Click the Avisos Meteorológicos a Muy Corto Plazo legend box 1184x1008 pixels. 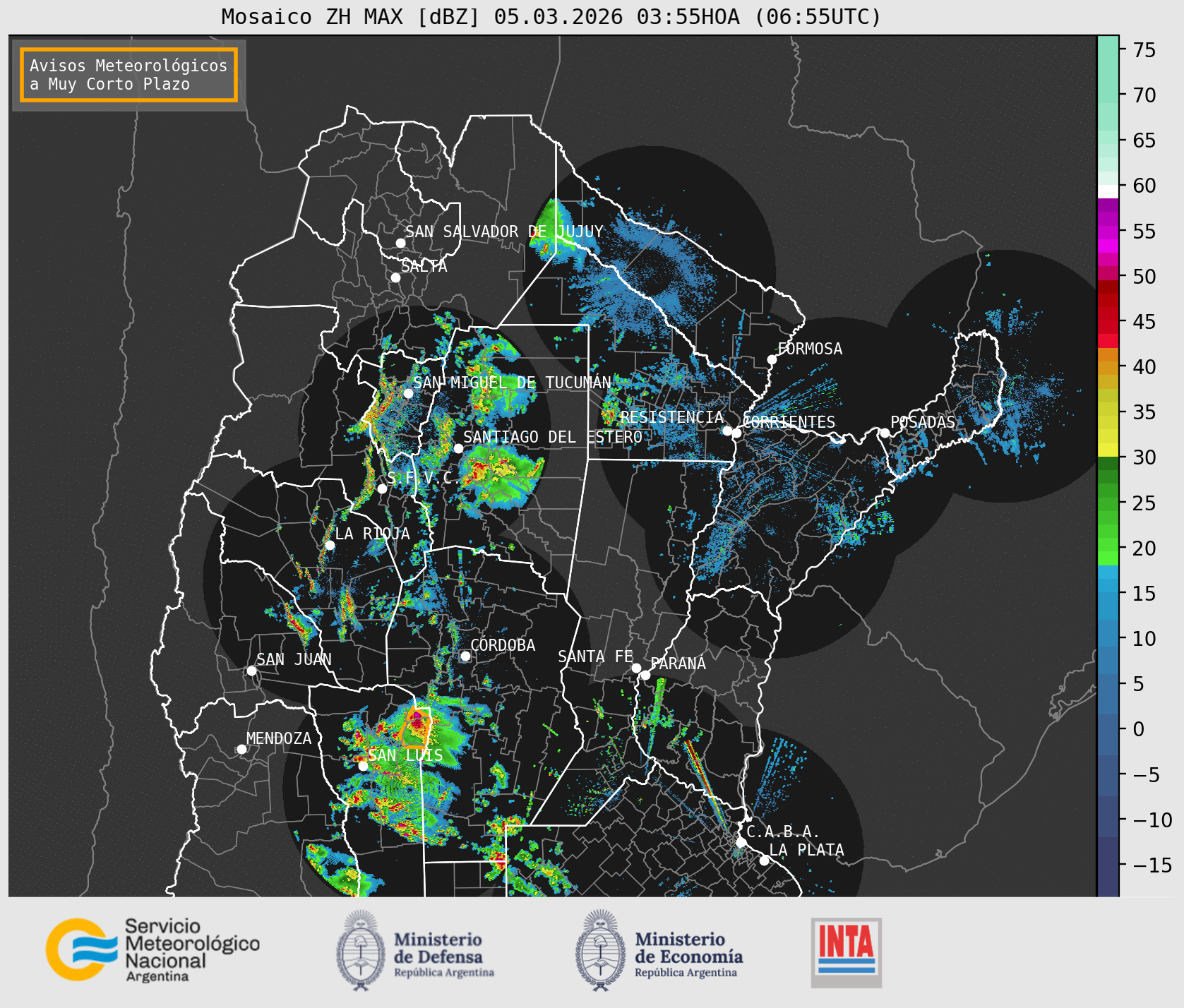click(128, 75)
